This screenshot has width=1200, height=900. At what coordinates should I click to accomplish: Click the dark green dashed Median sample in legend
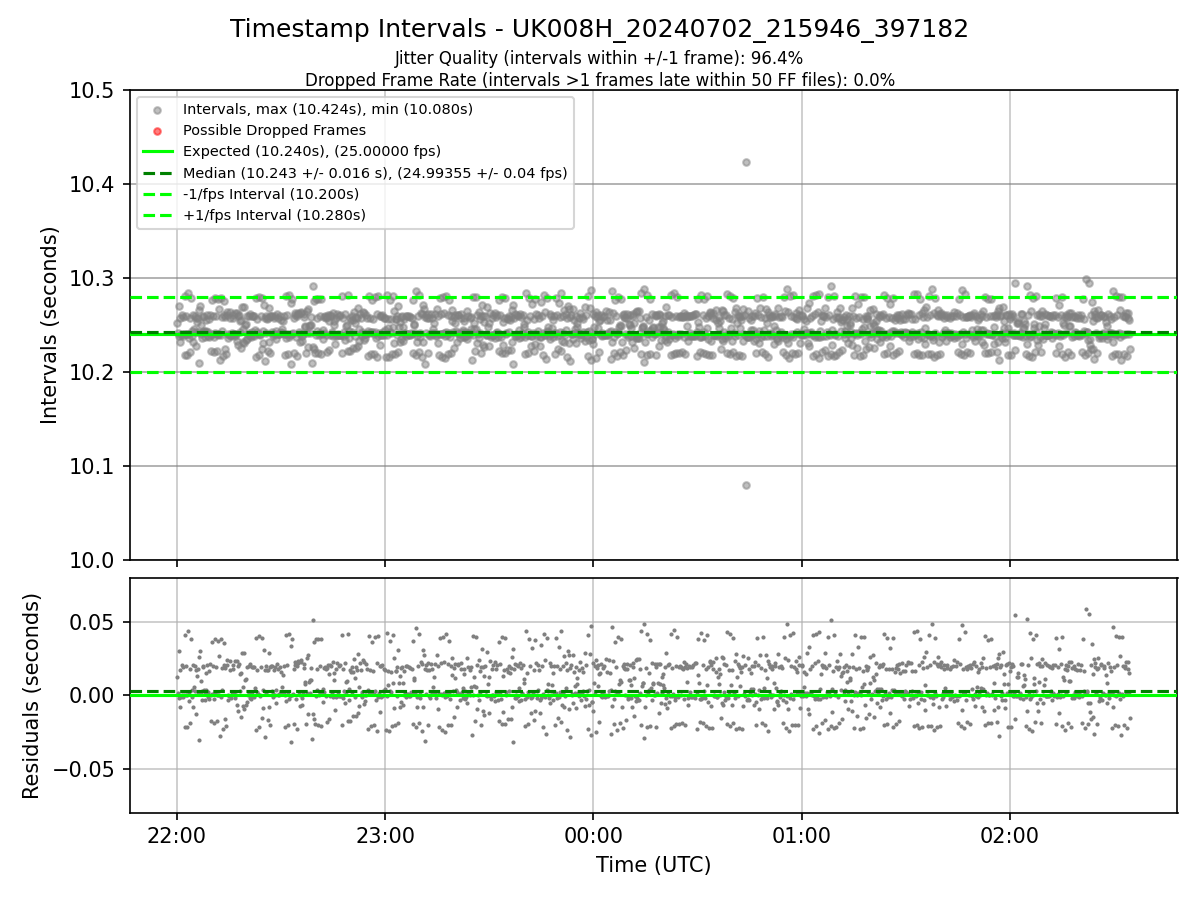(x=157, y=173)
